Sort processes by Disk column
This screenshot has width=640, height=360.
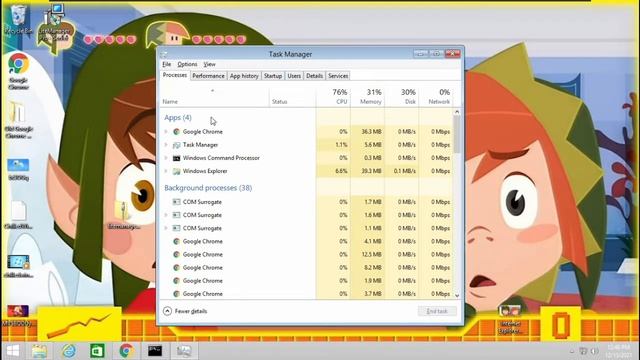coord(402,97)
